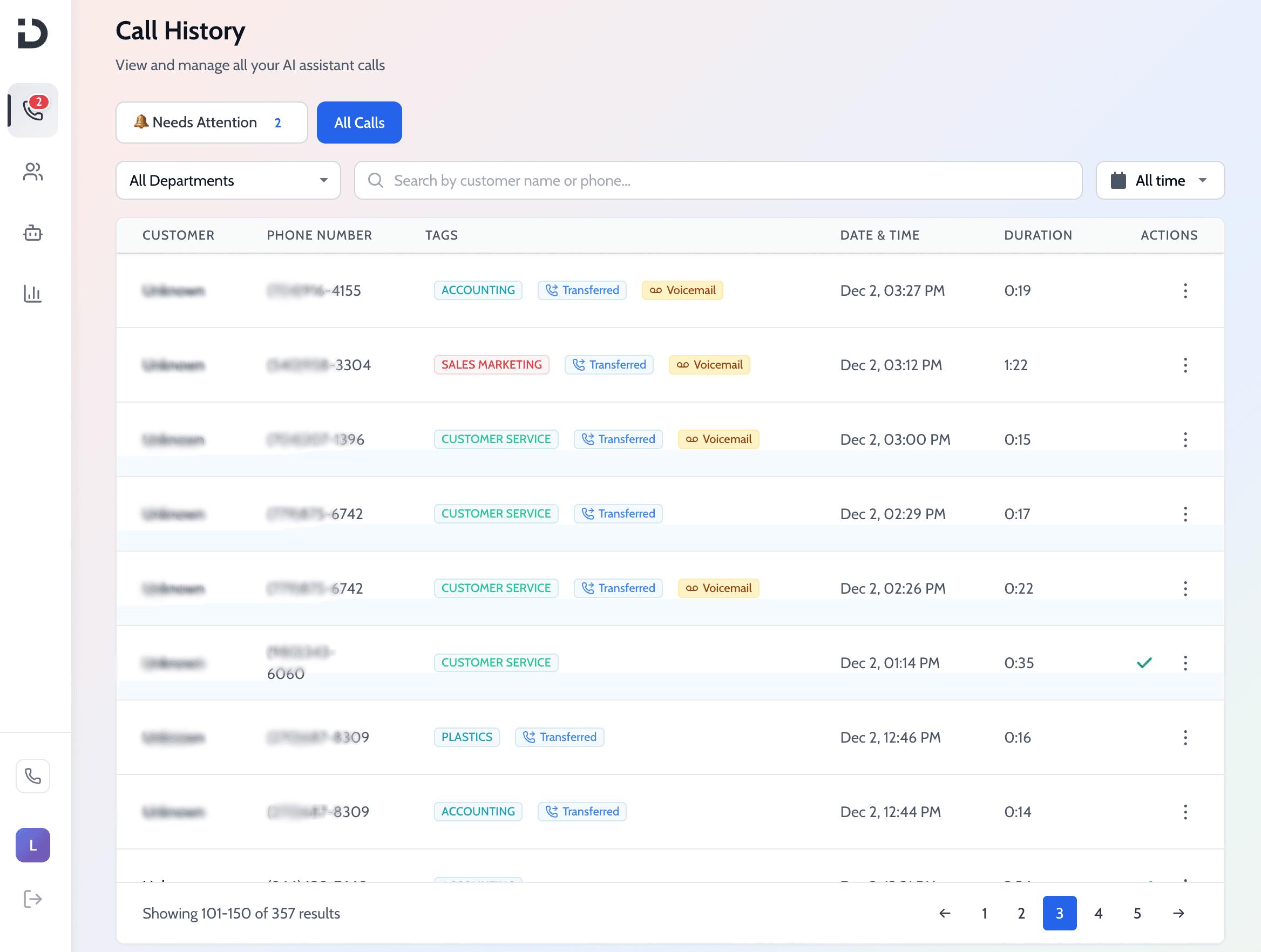This screenshot has height=952, width=1261.
Task: Click the next page arrow
Action: coord(1178,913)
